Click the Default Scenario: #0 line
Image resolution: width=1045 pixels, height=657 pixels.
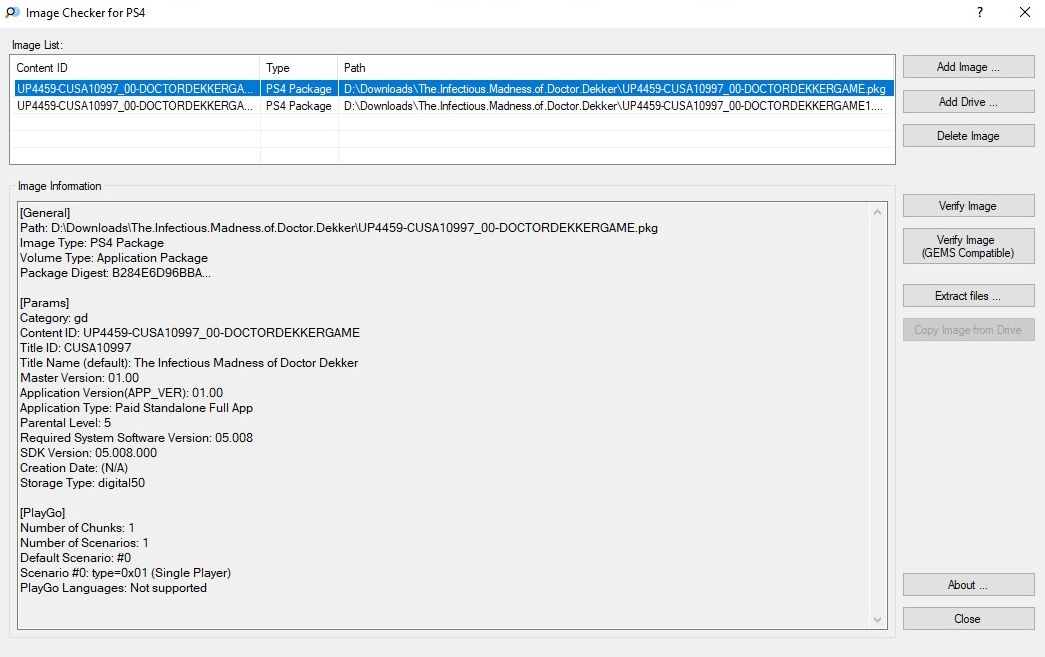tap(75, 558)
